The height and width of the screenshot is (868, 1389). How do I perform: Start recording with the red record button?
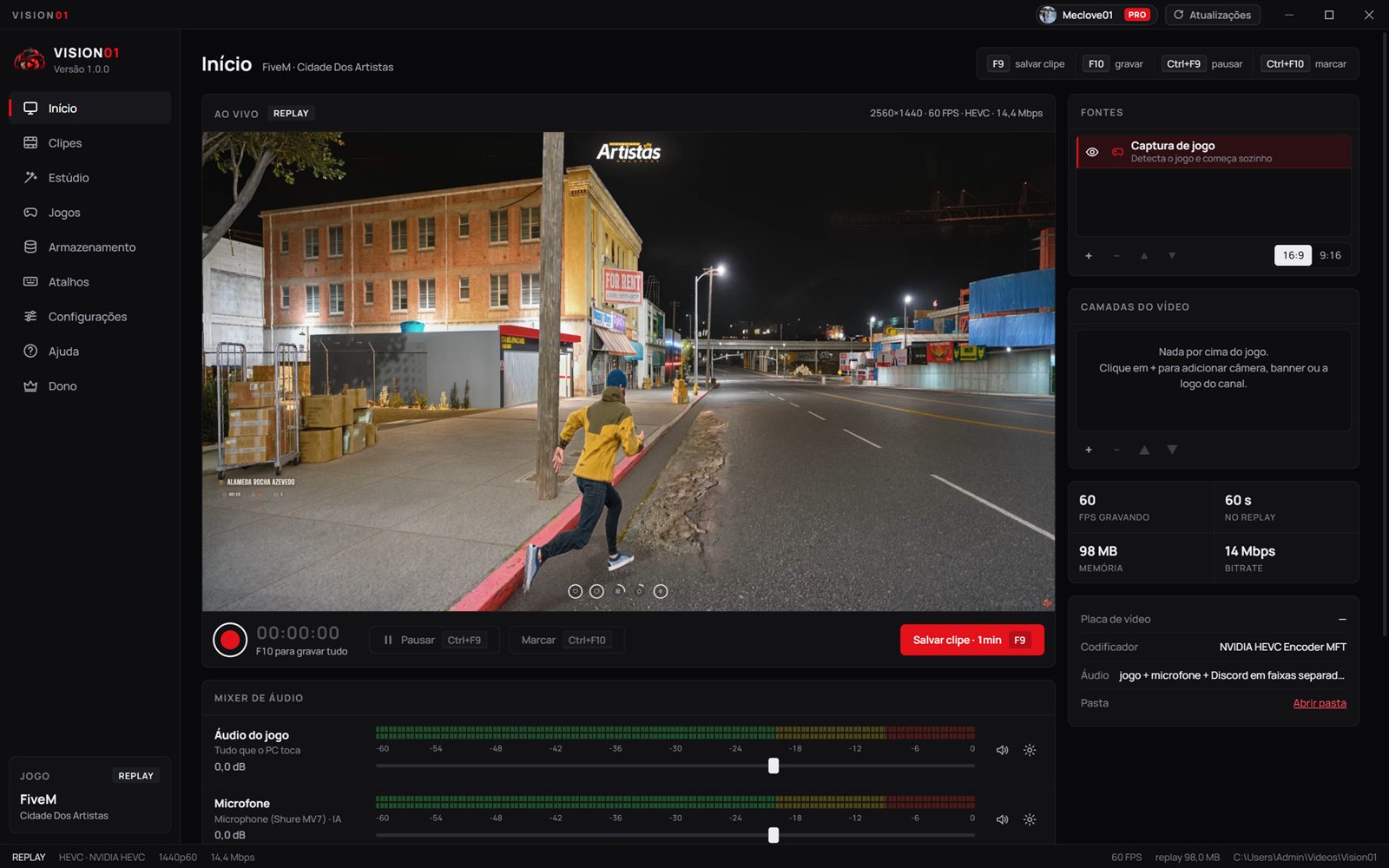tap(230, 641)
